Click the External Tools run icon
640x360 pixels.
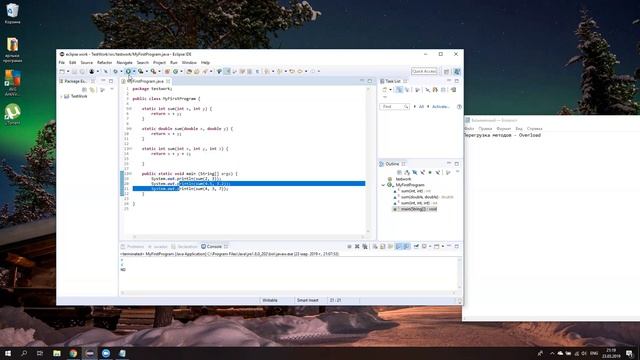click(153, 71)
